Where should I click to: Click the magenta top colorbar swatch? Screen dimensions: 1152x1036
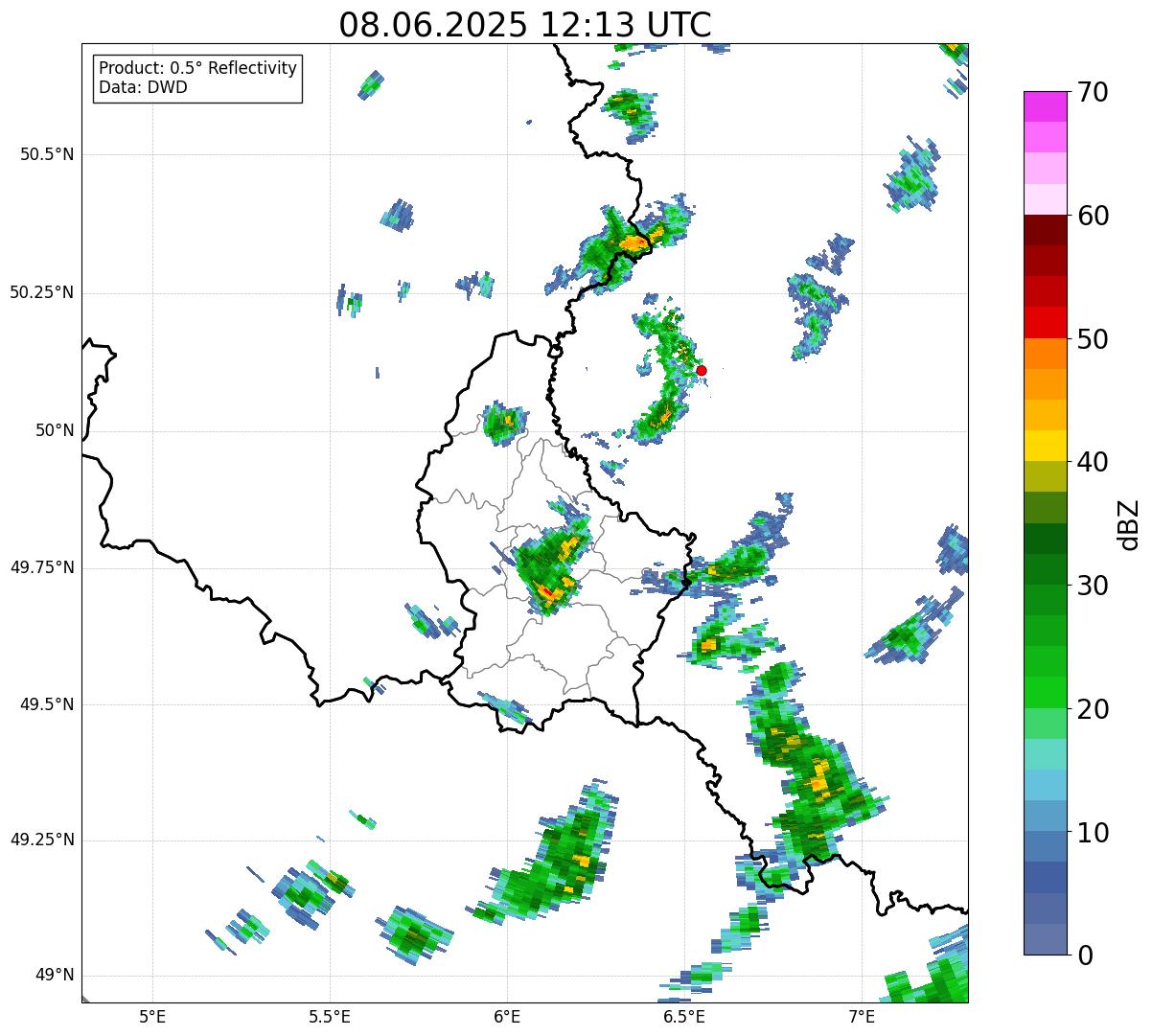[1046, 106]
